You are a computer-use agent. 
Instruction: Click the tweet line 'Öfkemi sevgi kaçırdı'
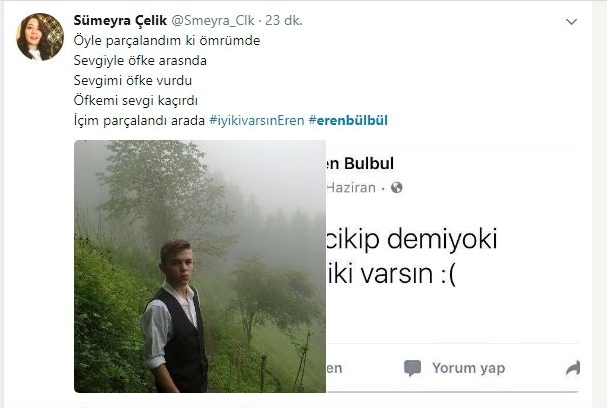pyautogui.click(x=135, y=101)
